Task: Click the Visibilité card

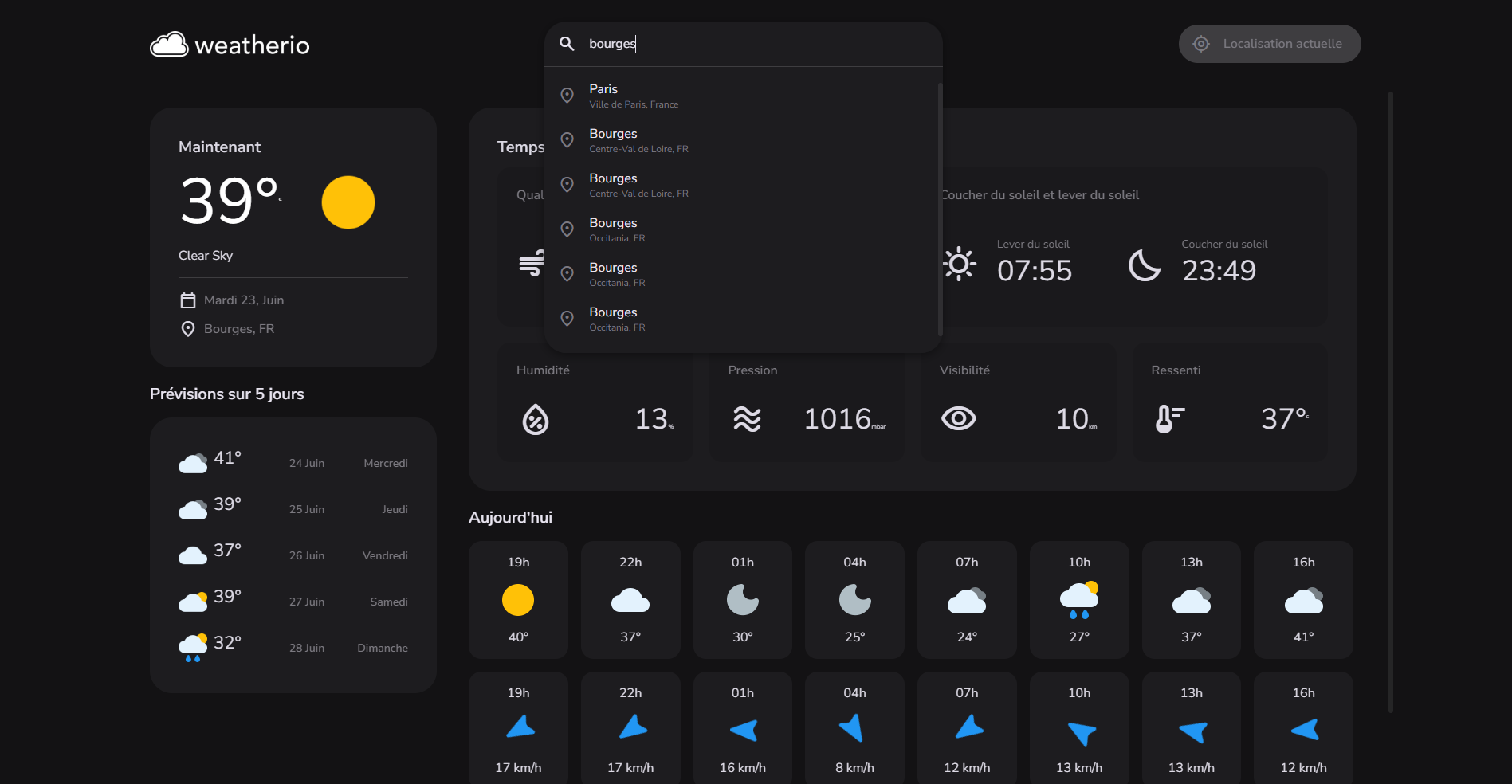Action: 1019,402
